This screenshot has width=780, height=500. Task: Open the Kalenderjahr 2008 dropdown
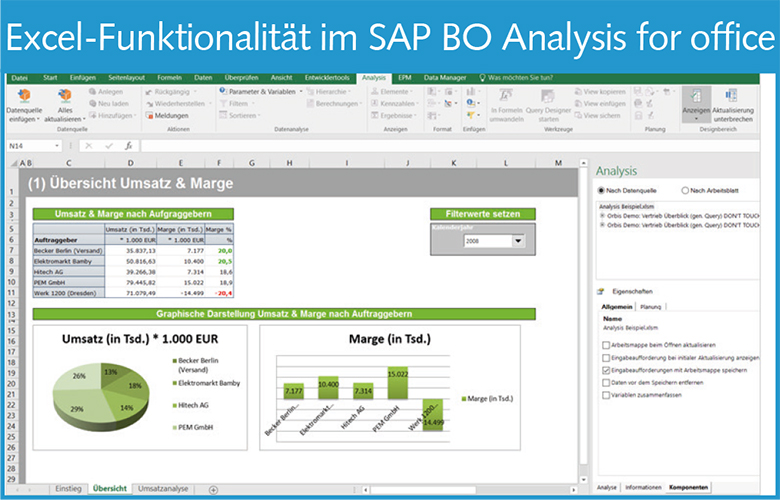(x=518, y=241)
